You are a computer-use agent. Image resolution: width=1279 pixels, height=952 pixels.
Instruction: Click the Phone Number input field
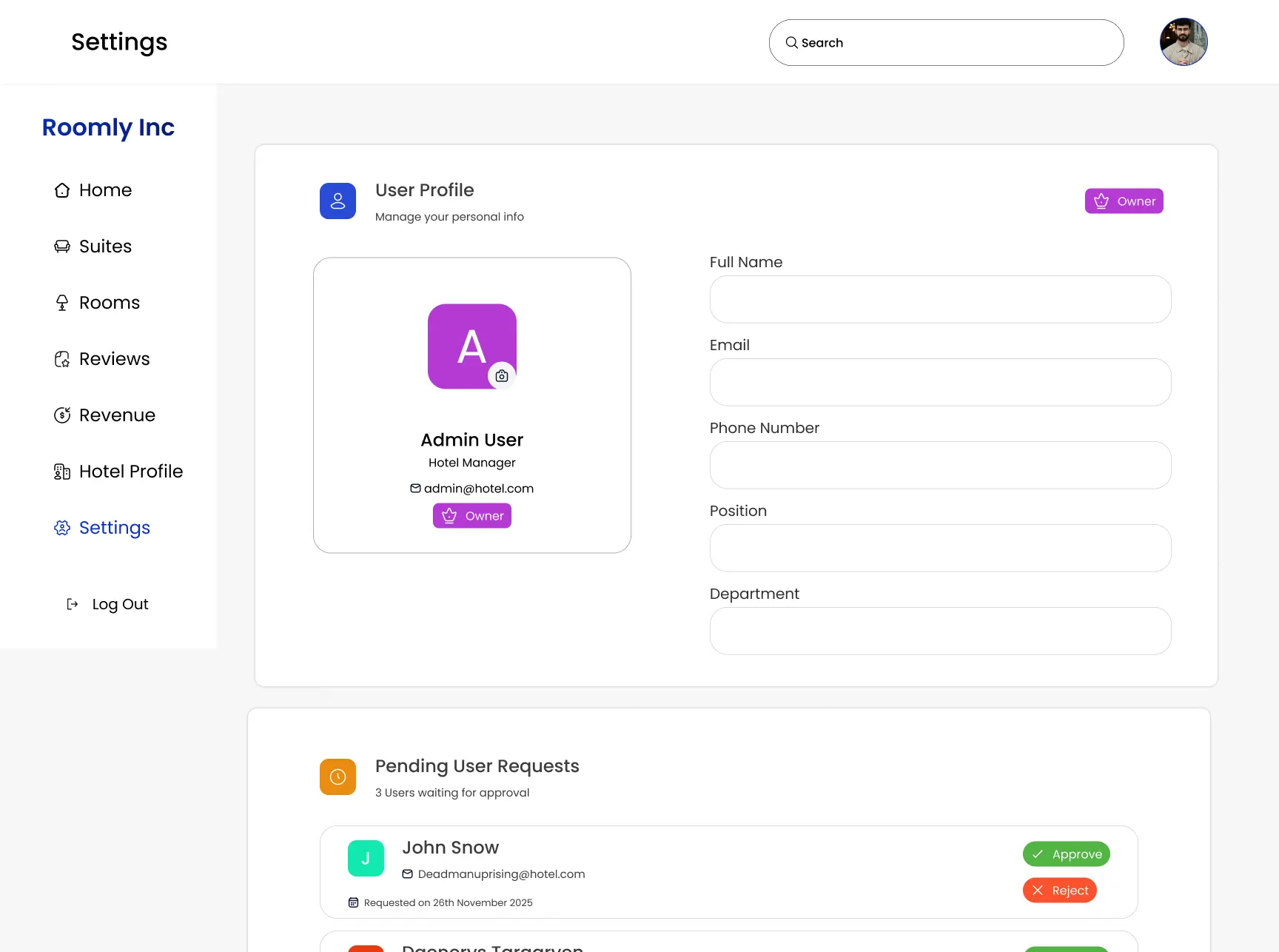pos(941,465)
